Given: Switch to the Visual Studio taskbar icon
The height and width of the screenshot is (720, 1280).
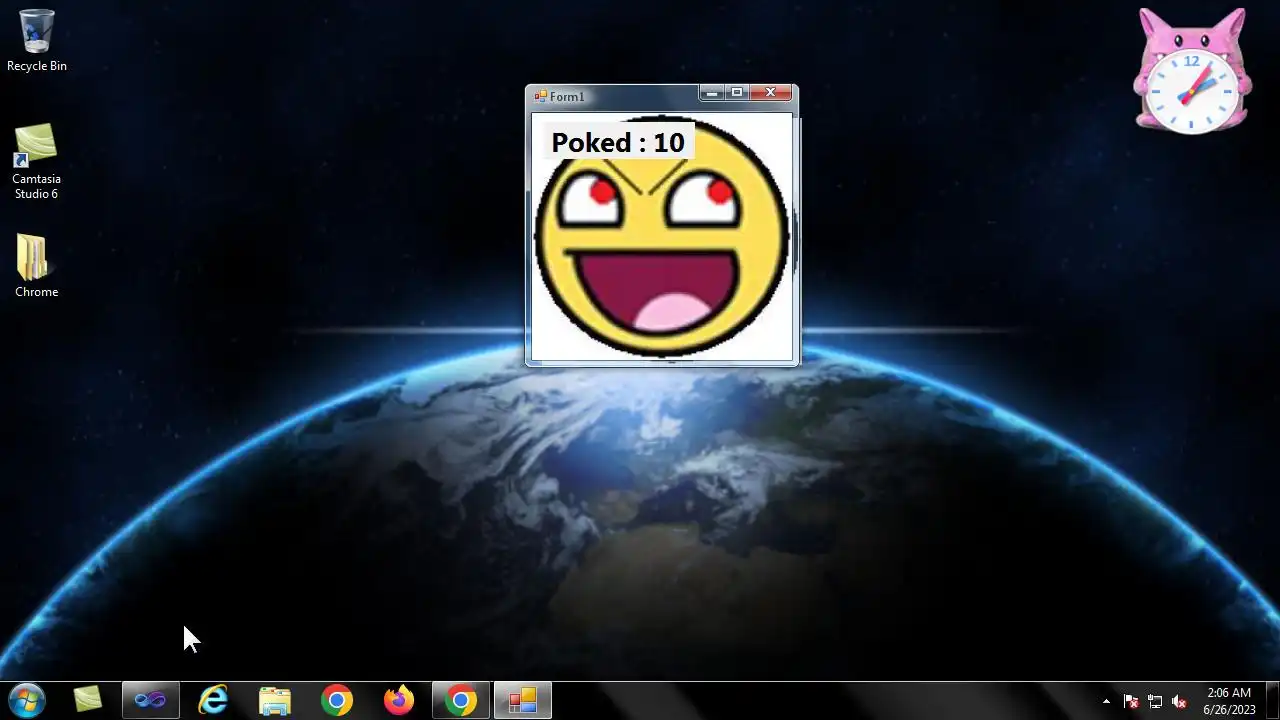Looking at the screenshot, I should click(150, 700).
